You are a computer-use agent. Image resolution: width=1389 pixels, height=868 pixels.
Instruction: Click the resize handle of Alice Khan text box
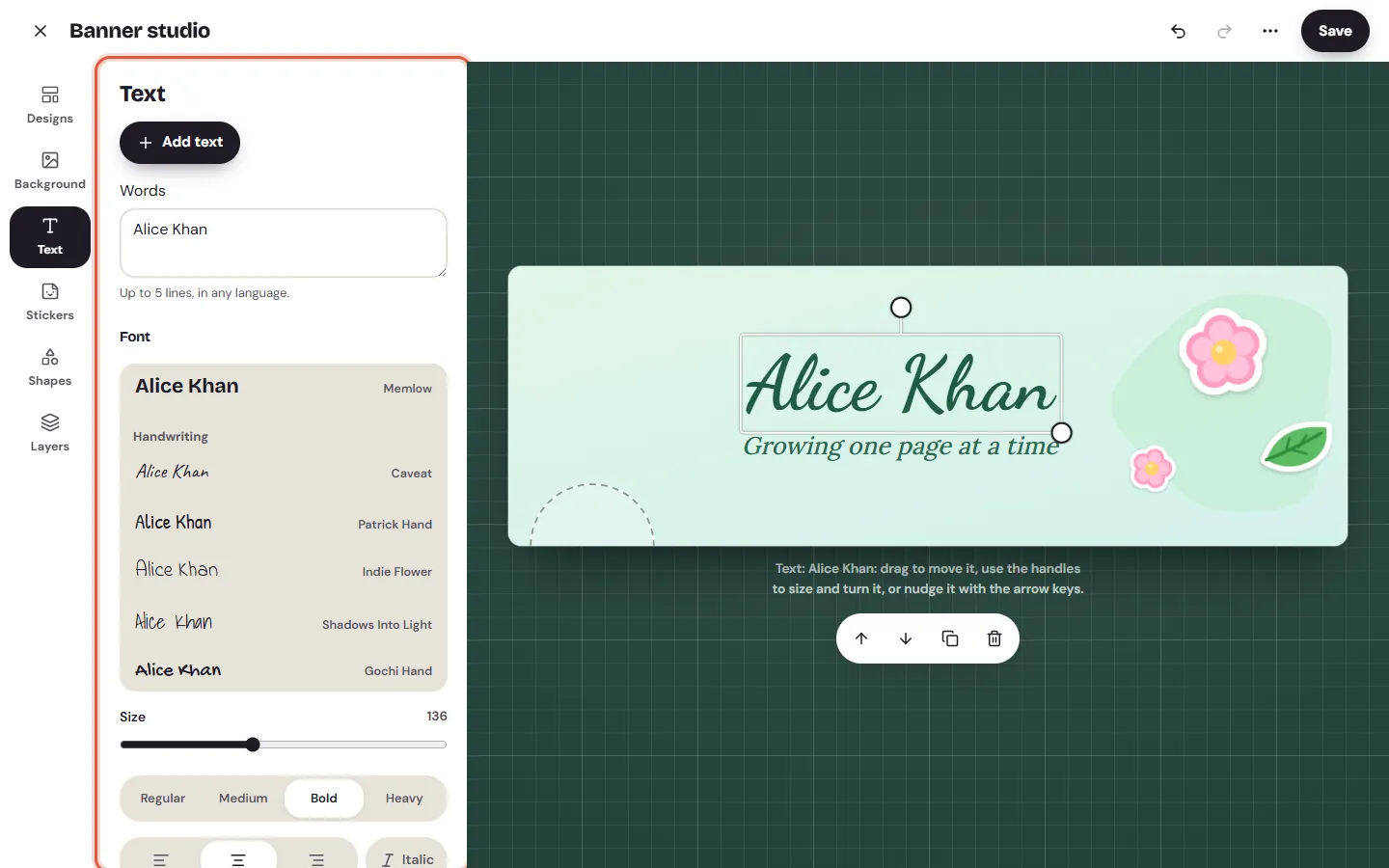click(x=1062, y=432)
